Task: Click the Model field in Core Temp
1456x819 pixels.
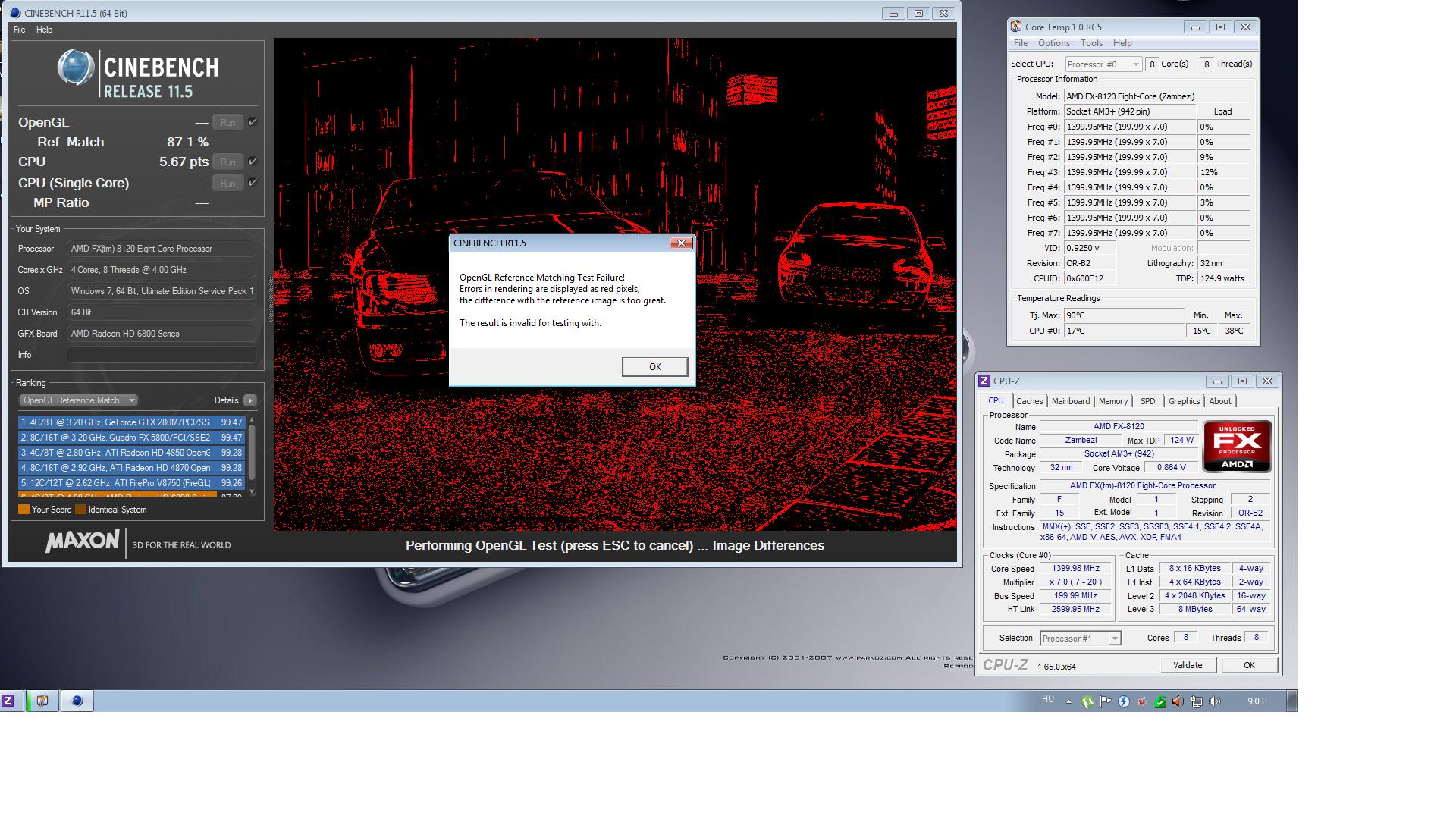Action: click(x=1156, y=96)
